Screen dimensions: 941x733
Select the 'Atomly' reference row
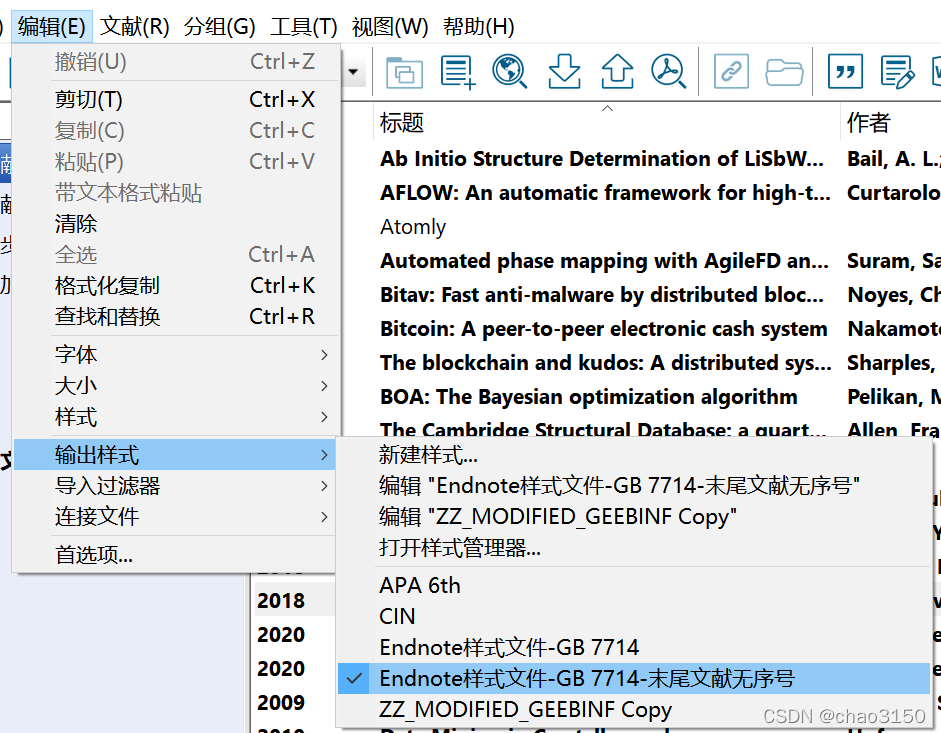(413, 227)
